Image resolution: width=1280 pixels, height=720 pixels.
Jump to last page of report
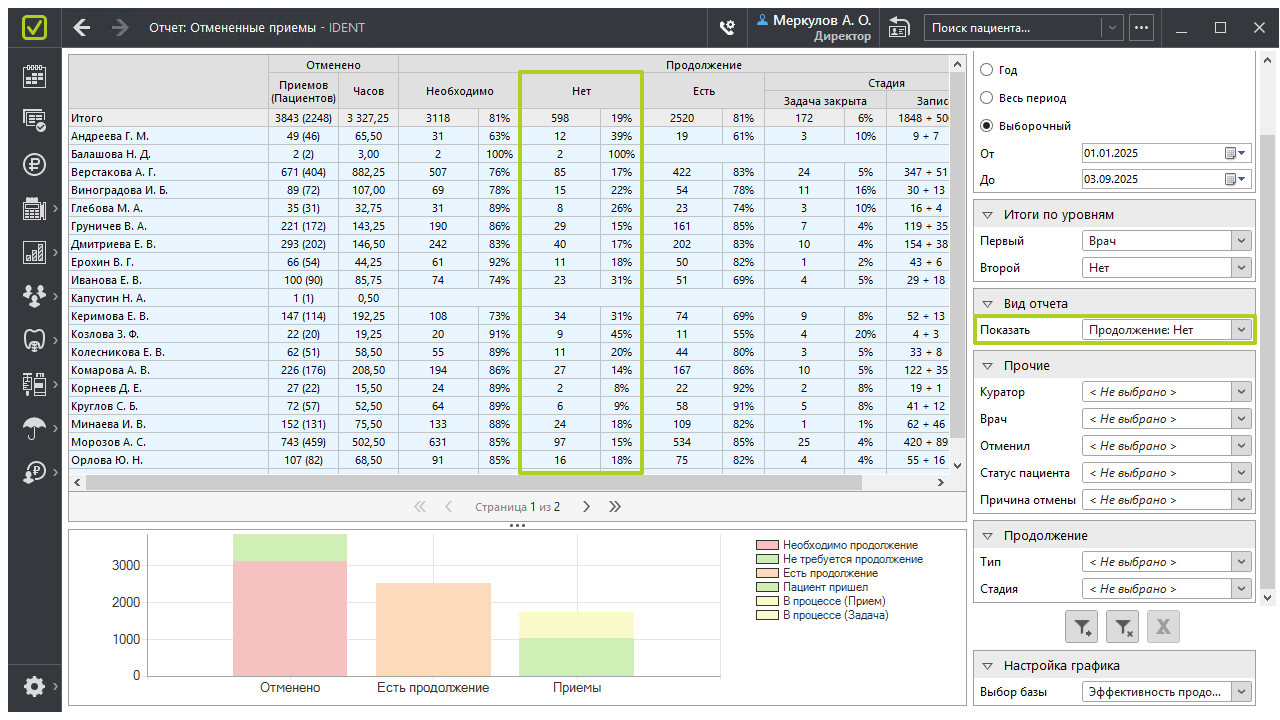pos(615,507)
